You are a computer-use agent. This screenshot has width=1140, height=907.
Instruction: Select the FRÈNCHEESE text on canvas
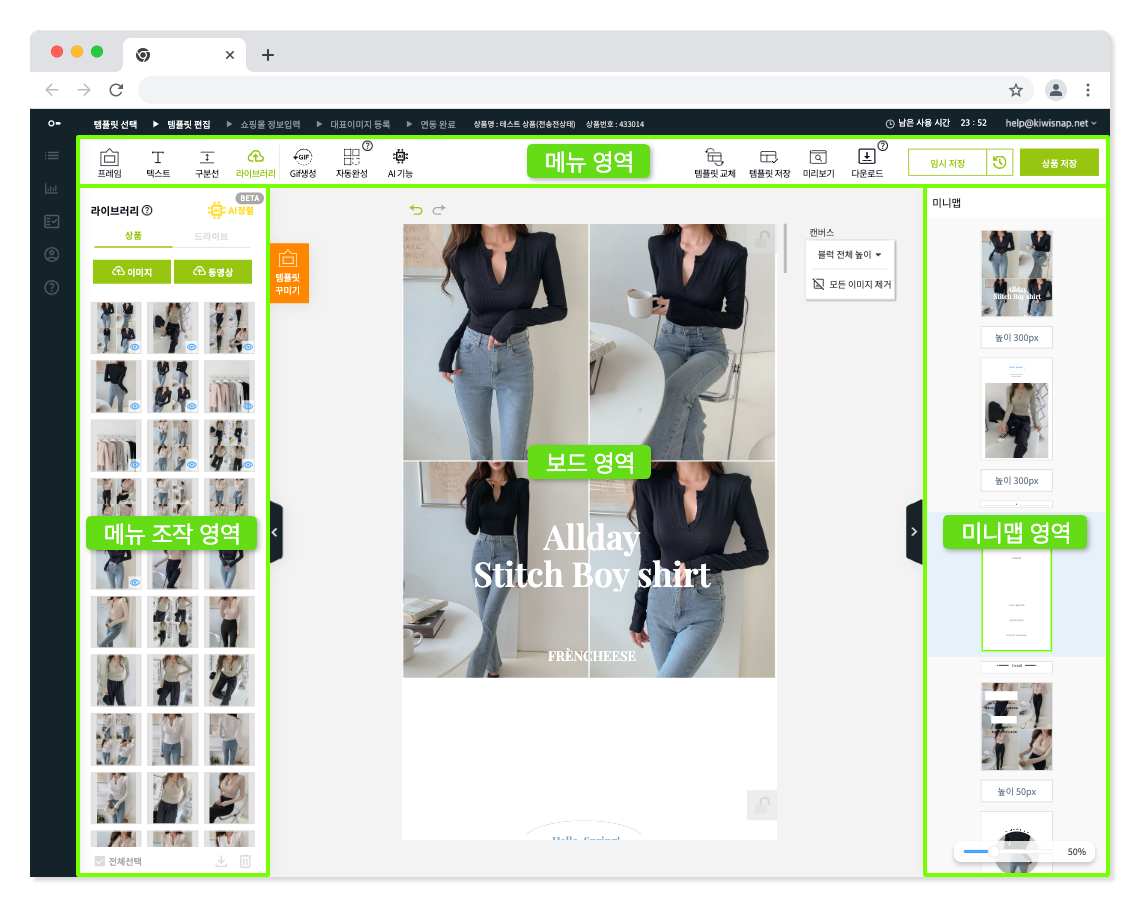(x=592, y=656)
